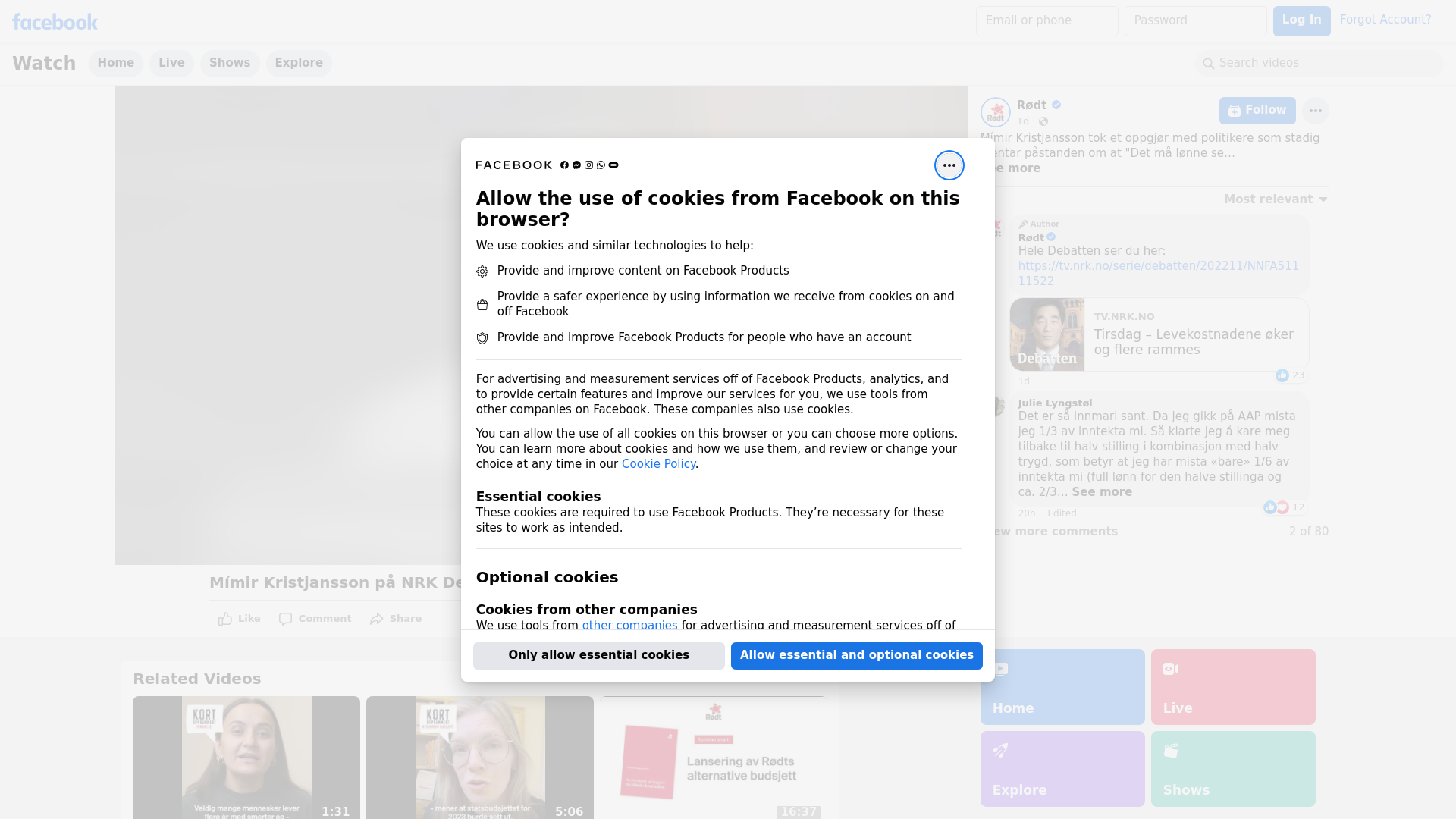This screenshot has width=1456, height=819.
Task: Expand Julie Lyngstøl's comment with See more
Action: pos(1102,492)
